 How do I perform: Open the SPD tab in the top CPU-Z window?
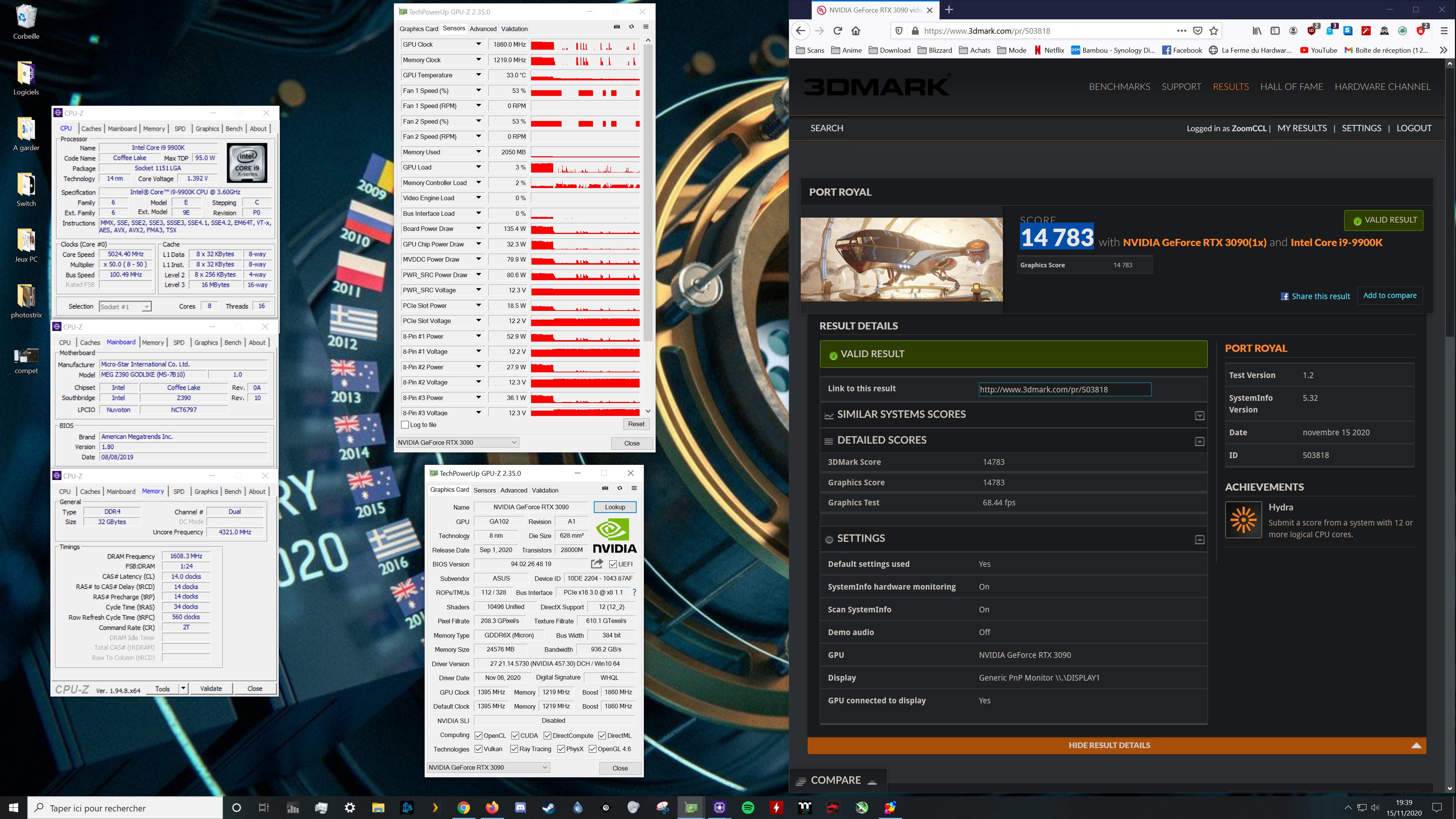tap(180, 128)
